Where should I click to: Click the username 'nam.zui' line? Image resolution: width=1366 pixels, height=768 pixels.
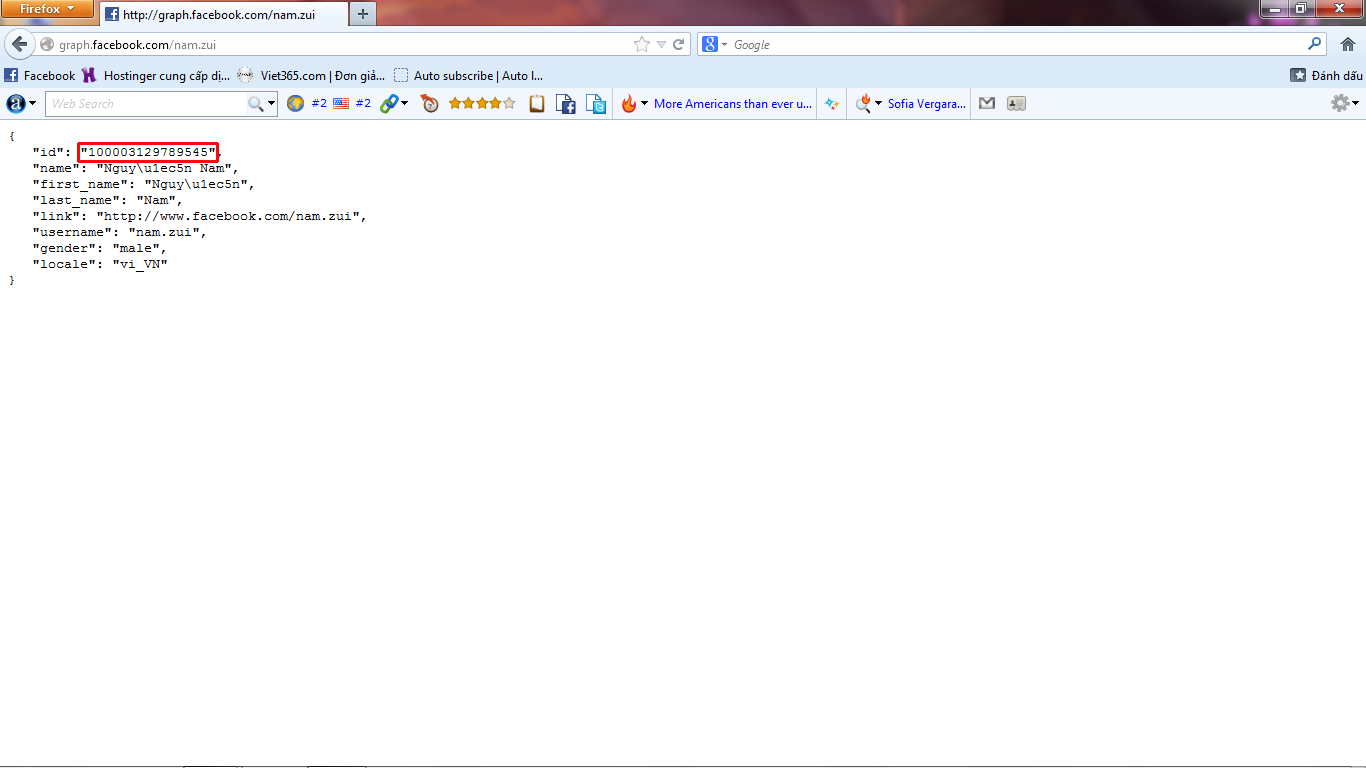tap(120, 232)
